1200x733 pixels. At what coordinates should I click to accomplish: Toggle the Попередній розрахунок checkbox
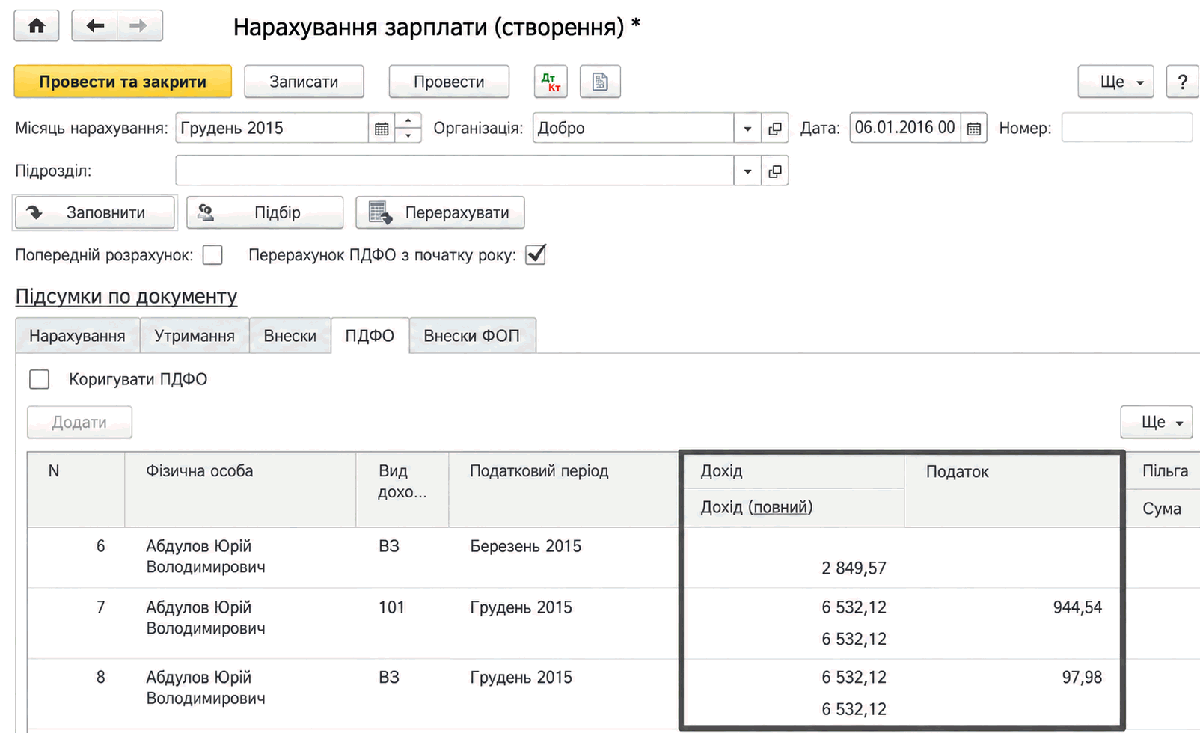pos(212,255)
